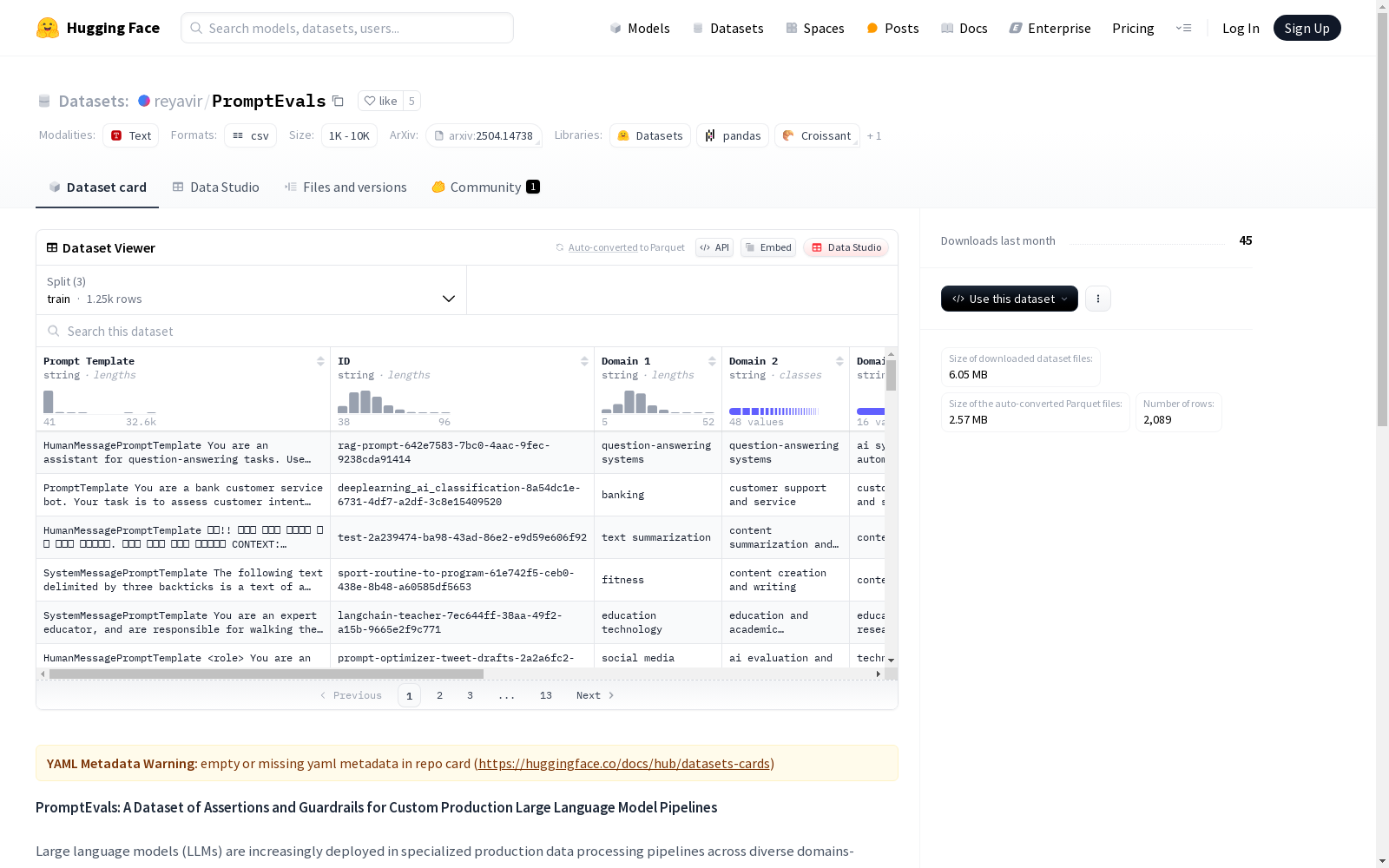
Task: Open Data Studio from the viewer header
Action: click(846, 247)
